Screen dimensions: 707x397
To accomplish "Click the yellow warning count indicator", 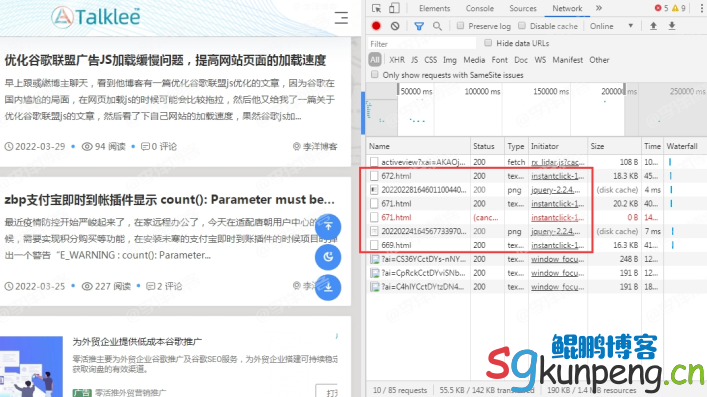I will pyautogui.click(x=679, y=8).
